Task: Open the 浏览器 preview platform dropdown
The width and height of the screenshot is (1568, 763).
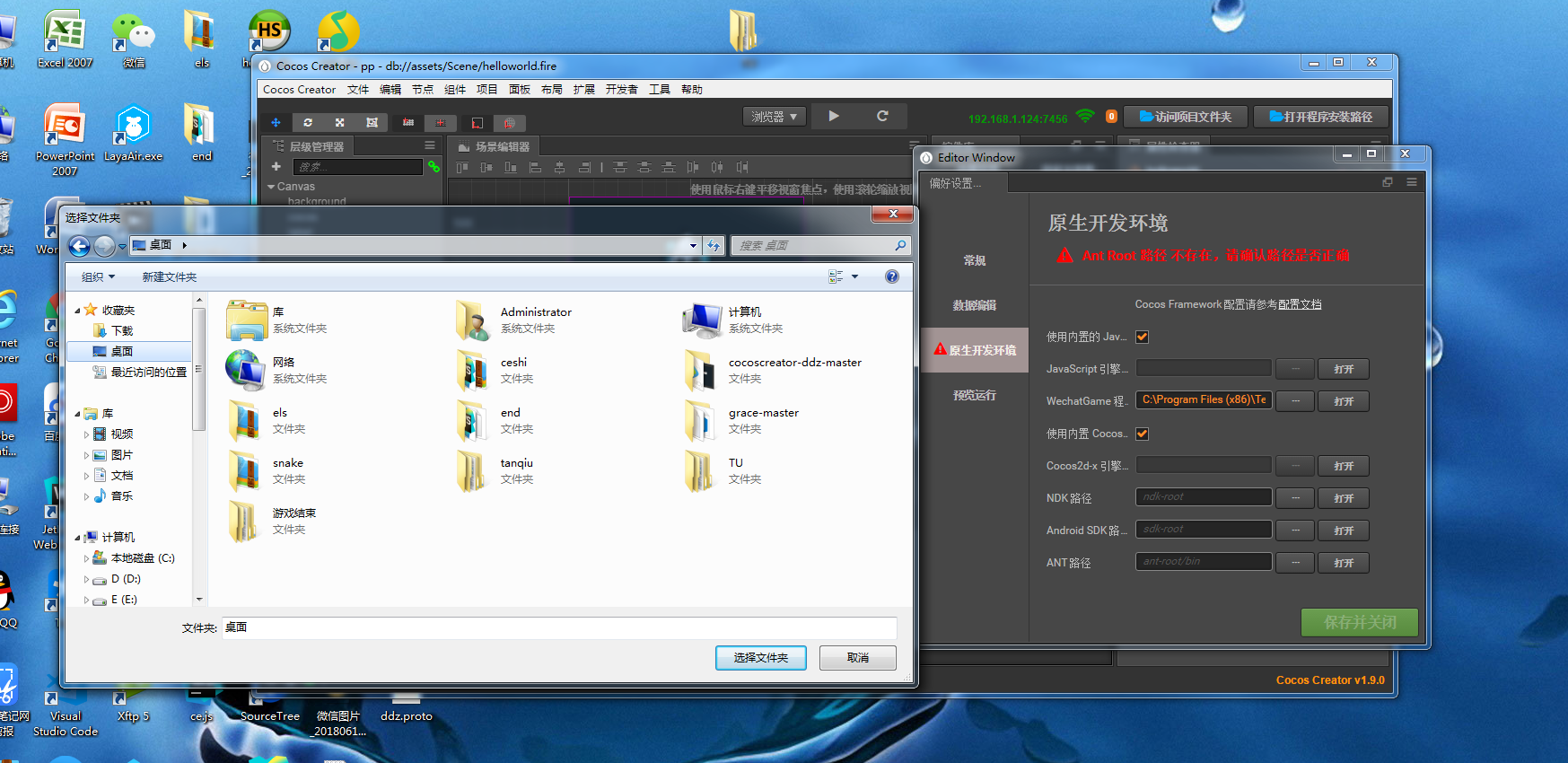Action: (774, 117)
